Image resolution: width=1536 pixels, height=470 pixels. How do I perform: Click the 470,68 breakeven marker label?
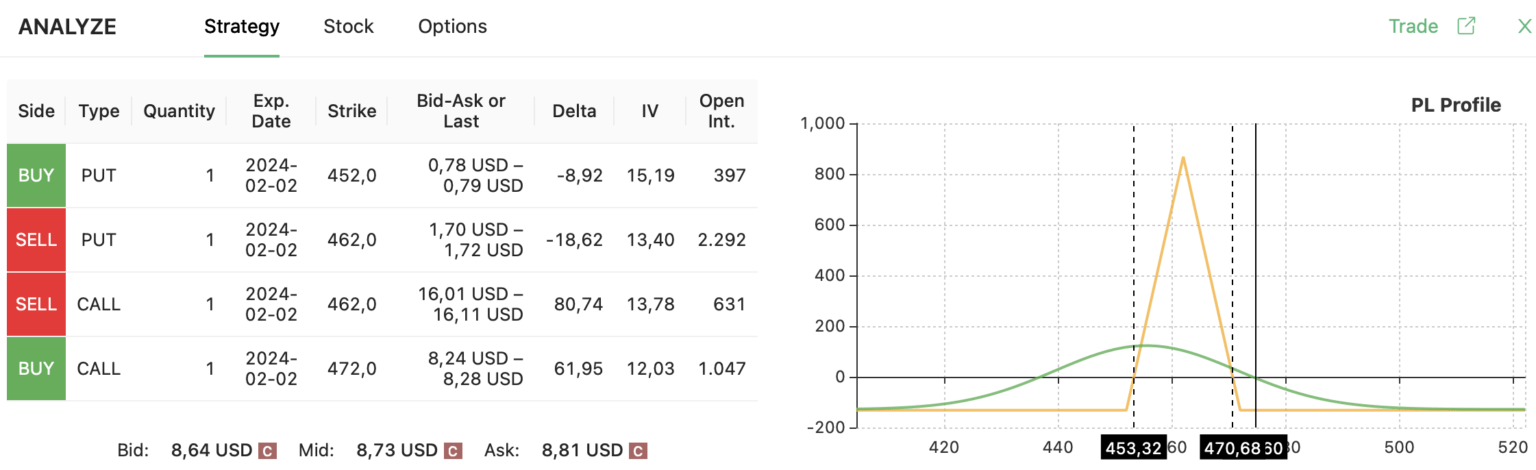(x=1231, y=448)
